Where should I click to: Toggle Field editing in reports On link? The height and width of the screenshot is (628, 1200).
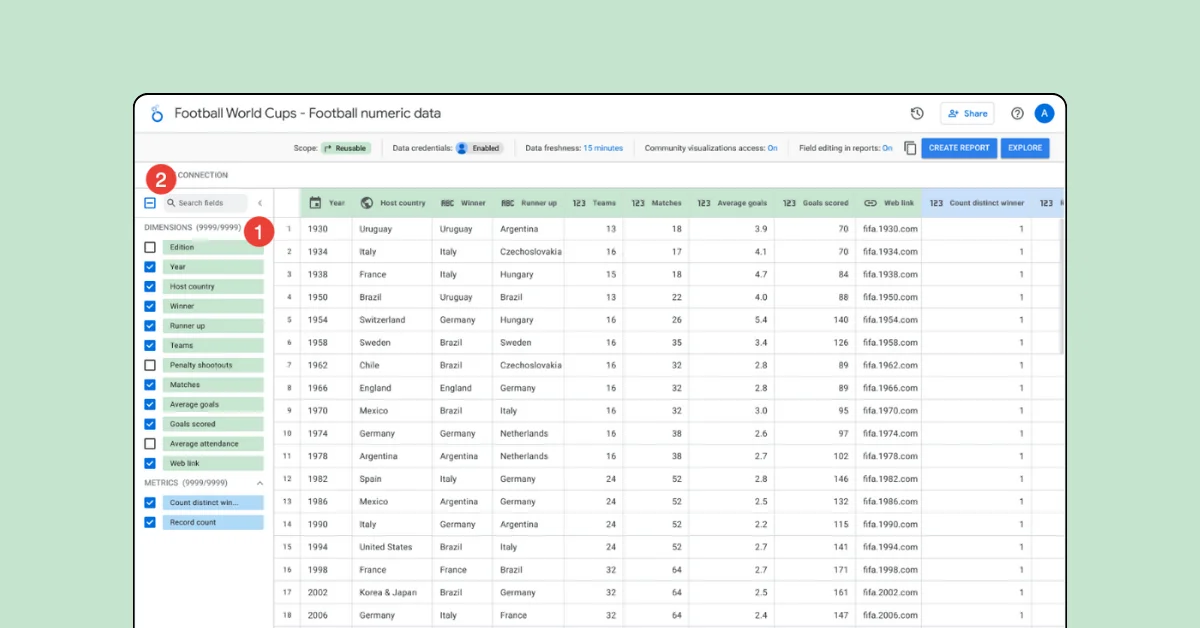[887, 148]
